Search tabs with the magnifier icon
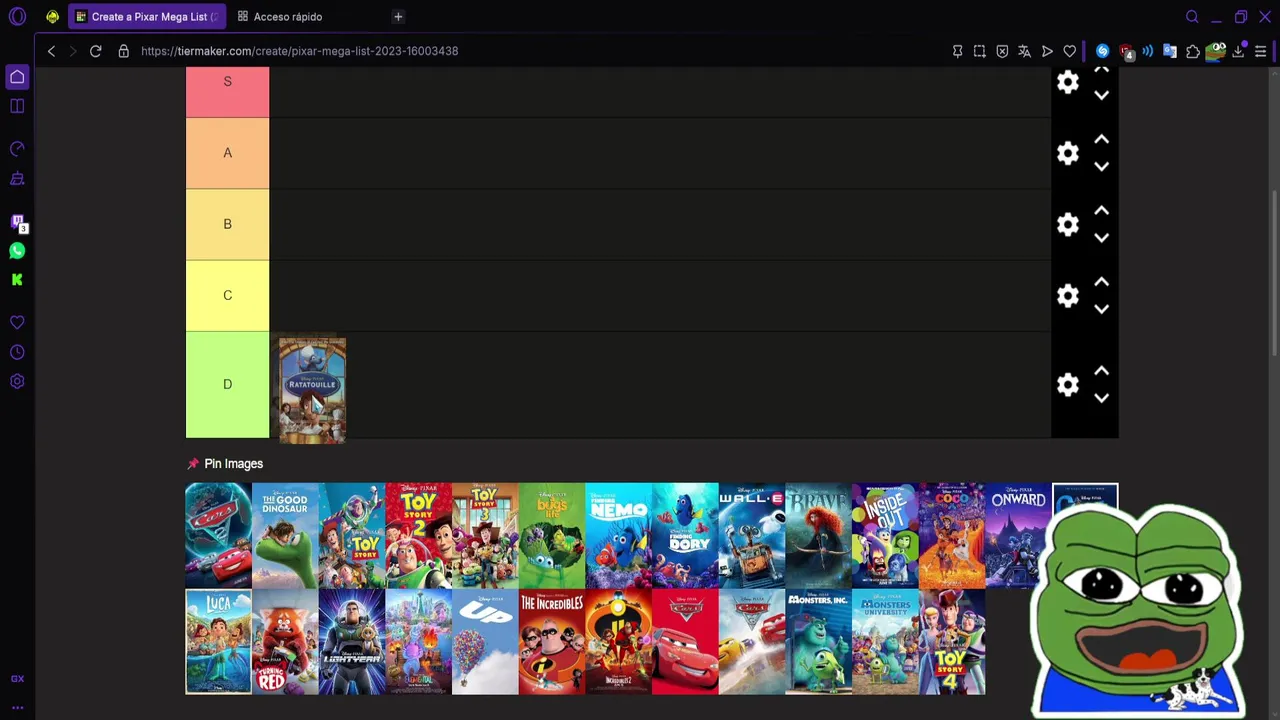The width and height of the screenshot is (1280, 720). pos(1192,17)
